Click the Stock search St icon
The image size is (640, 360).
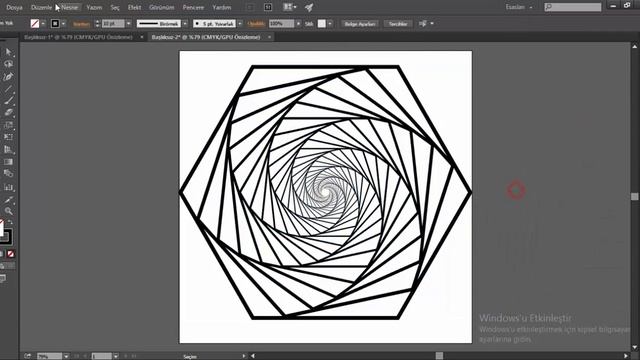pyautogui.click(x=268, y=7)
